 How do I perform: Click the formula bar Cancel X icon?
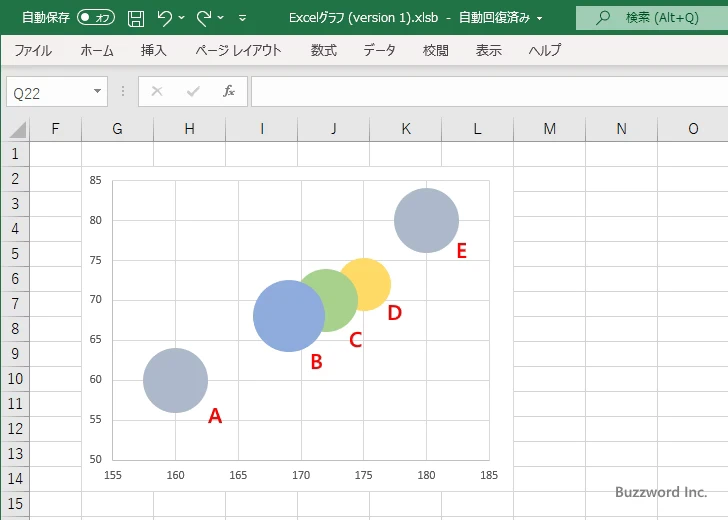pyautogui.click(x=157, y=91)
